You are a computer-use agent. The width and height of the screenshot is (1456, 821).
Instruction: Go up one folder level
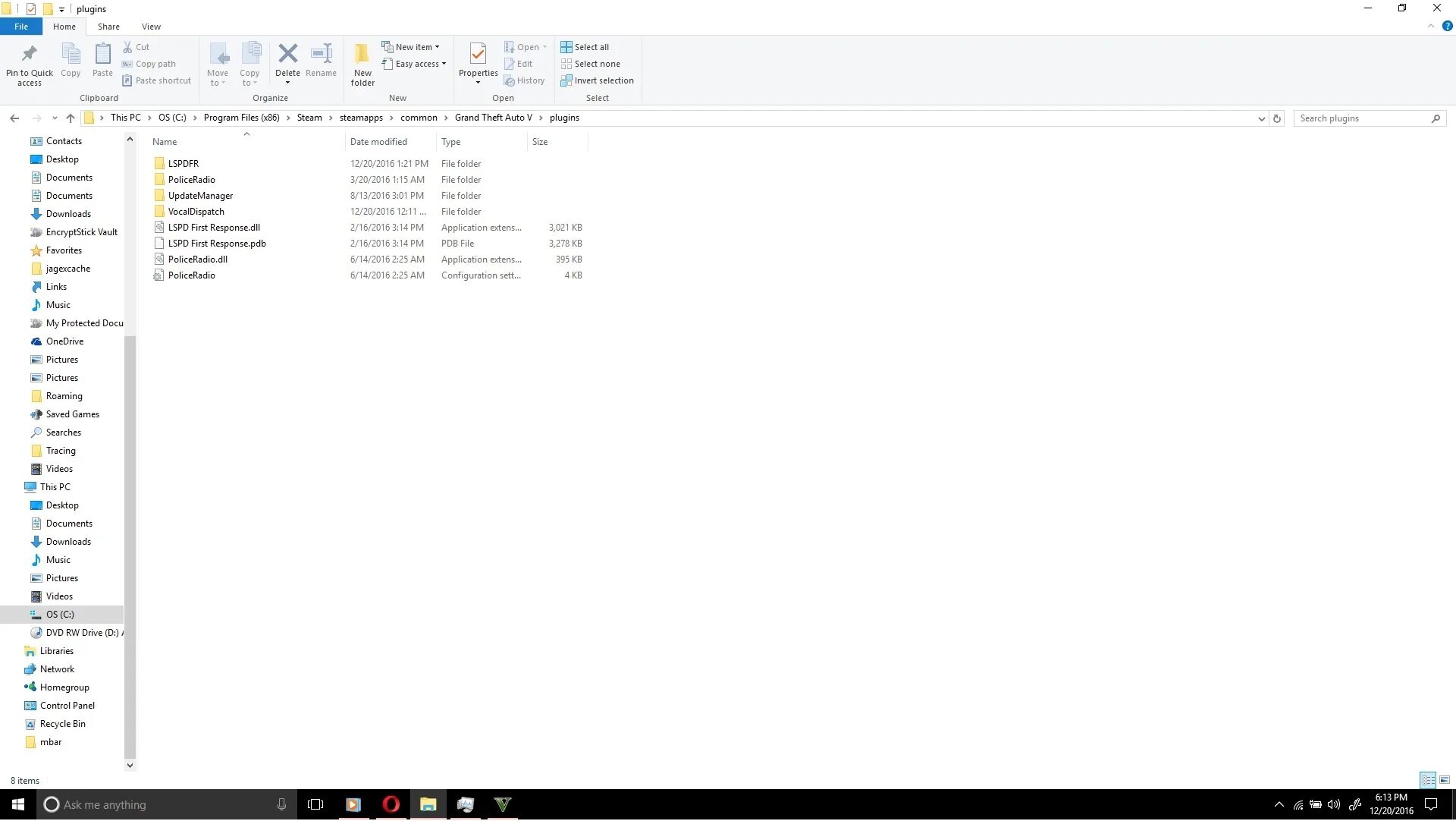click(71, 118)
